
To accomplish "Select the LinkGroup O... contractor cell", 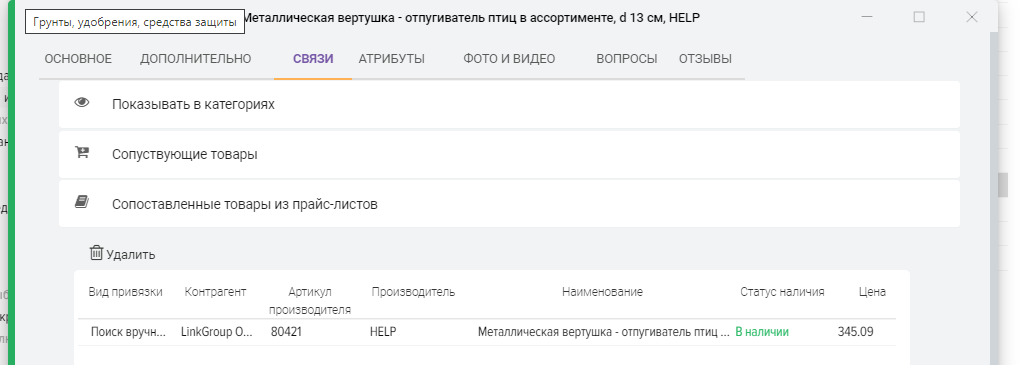I will click(217, 332).
